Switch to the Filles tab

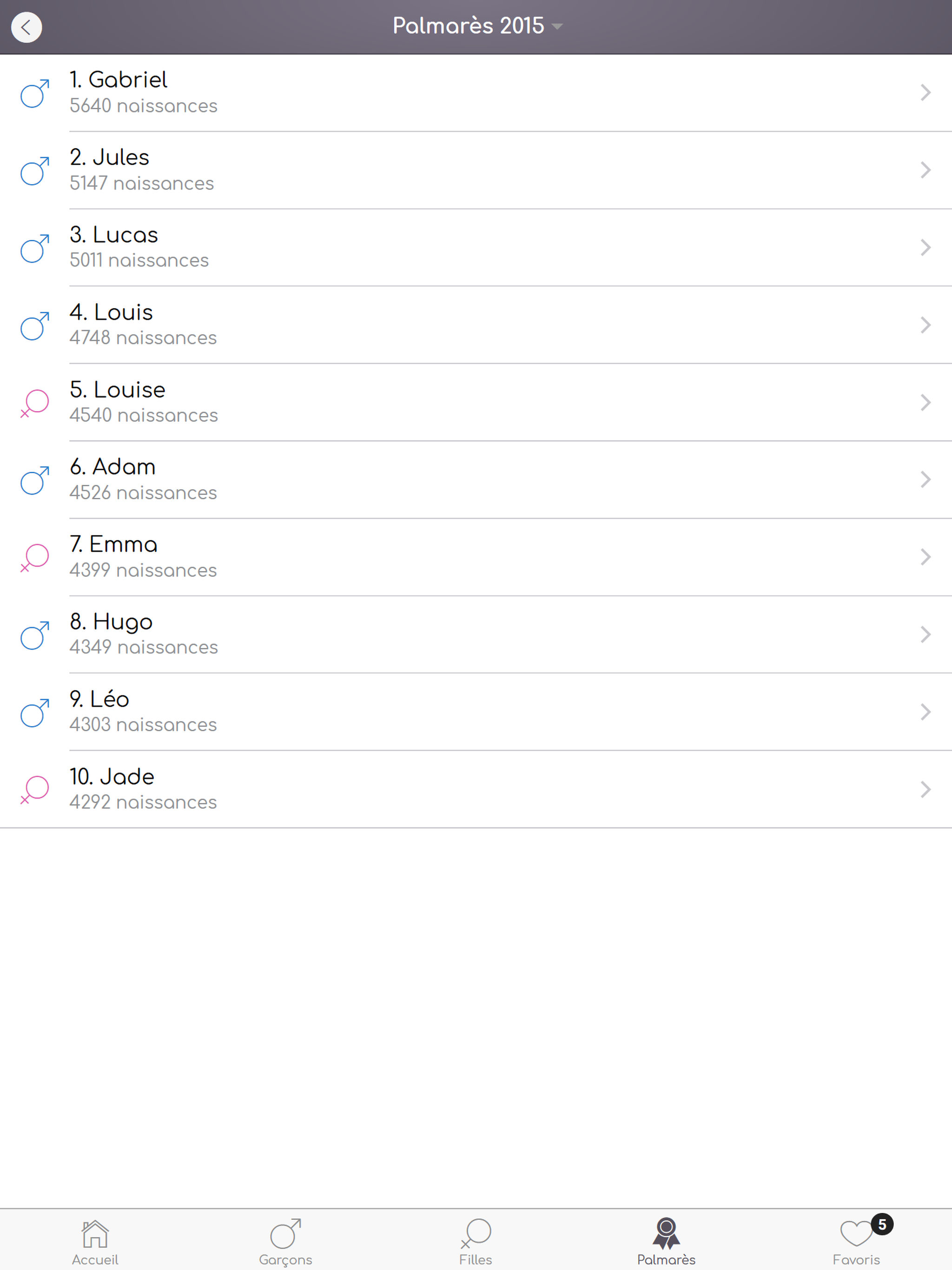tap(476, 1243)
